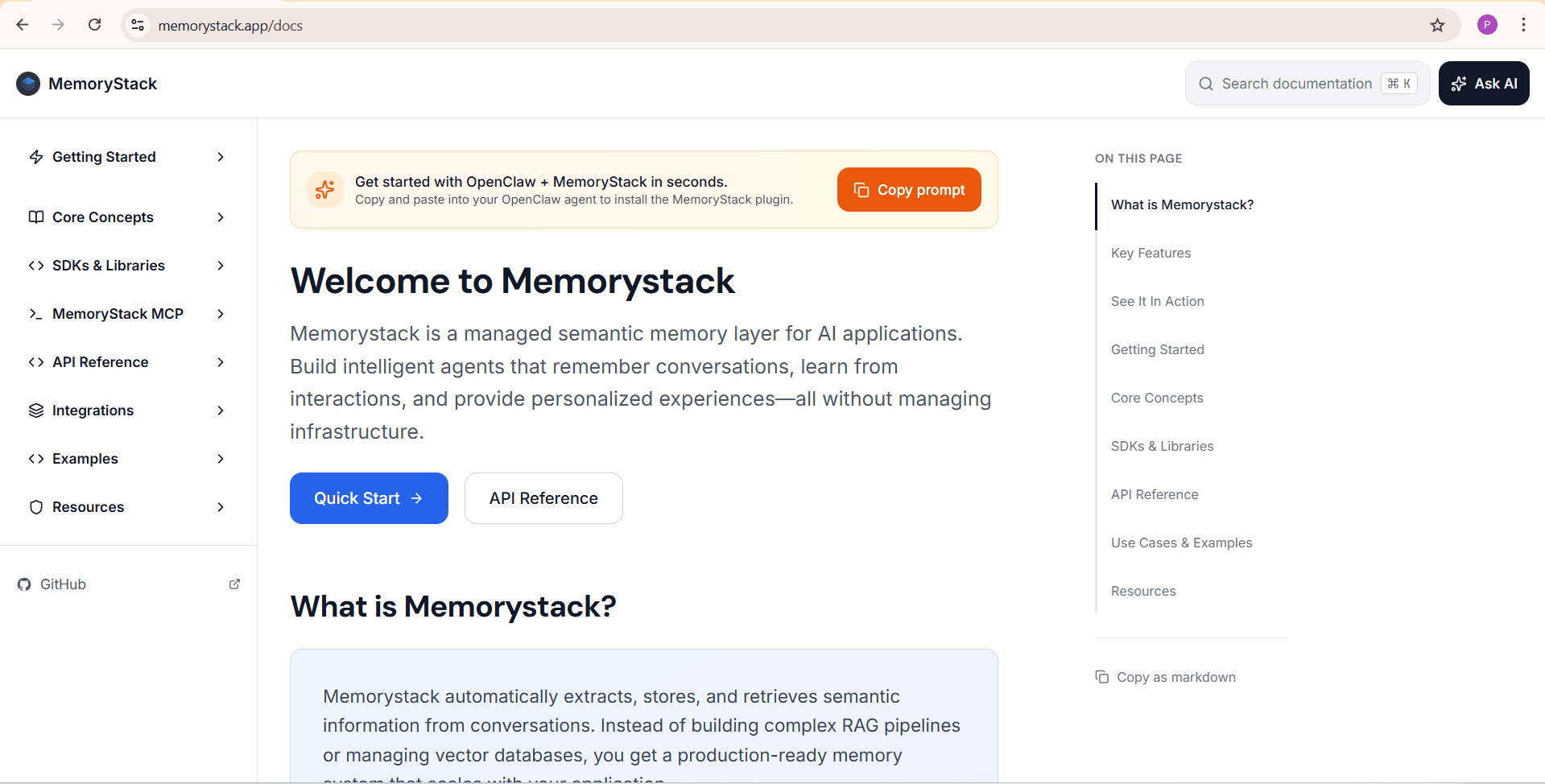Jump to SDKs & Libraries in page outline

tap(1162, 446)
